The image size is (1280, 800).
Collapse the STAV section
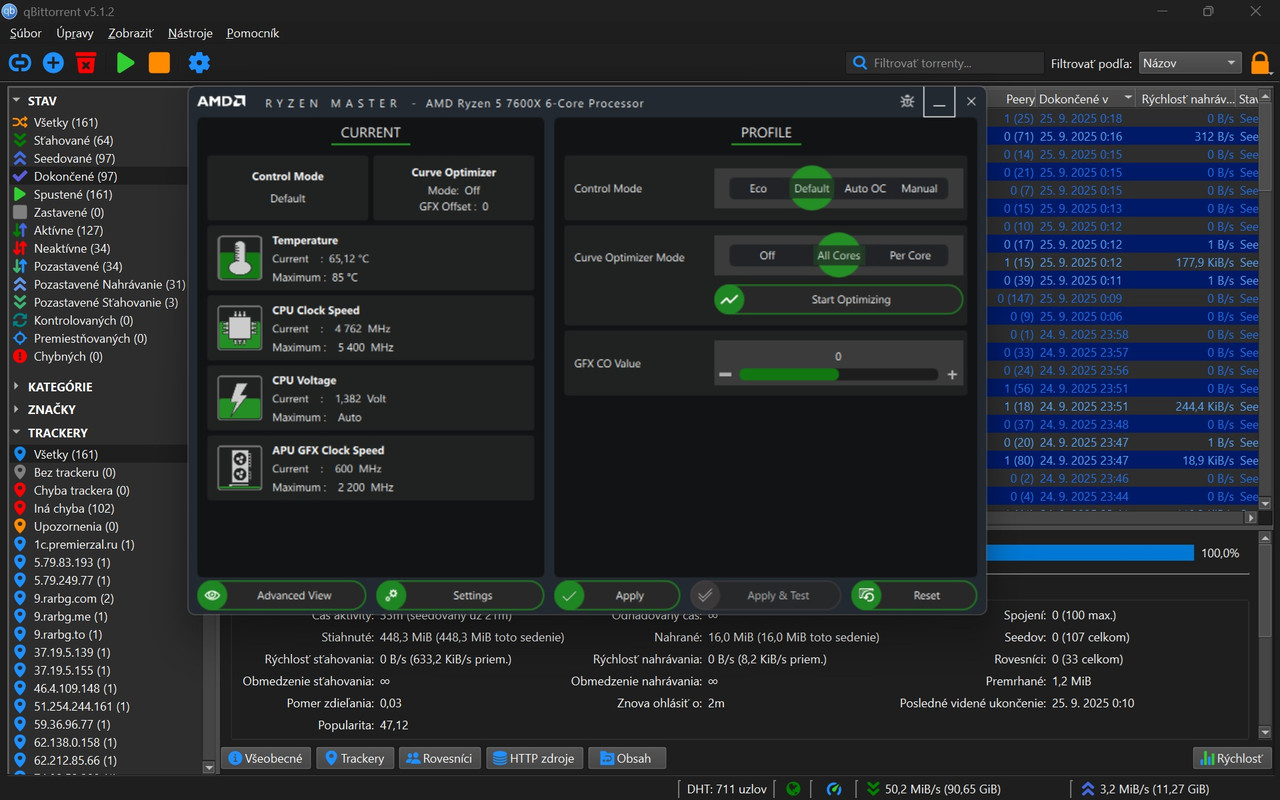[16, 101]
